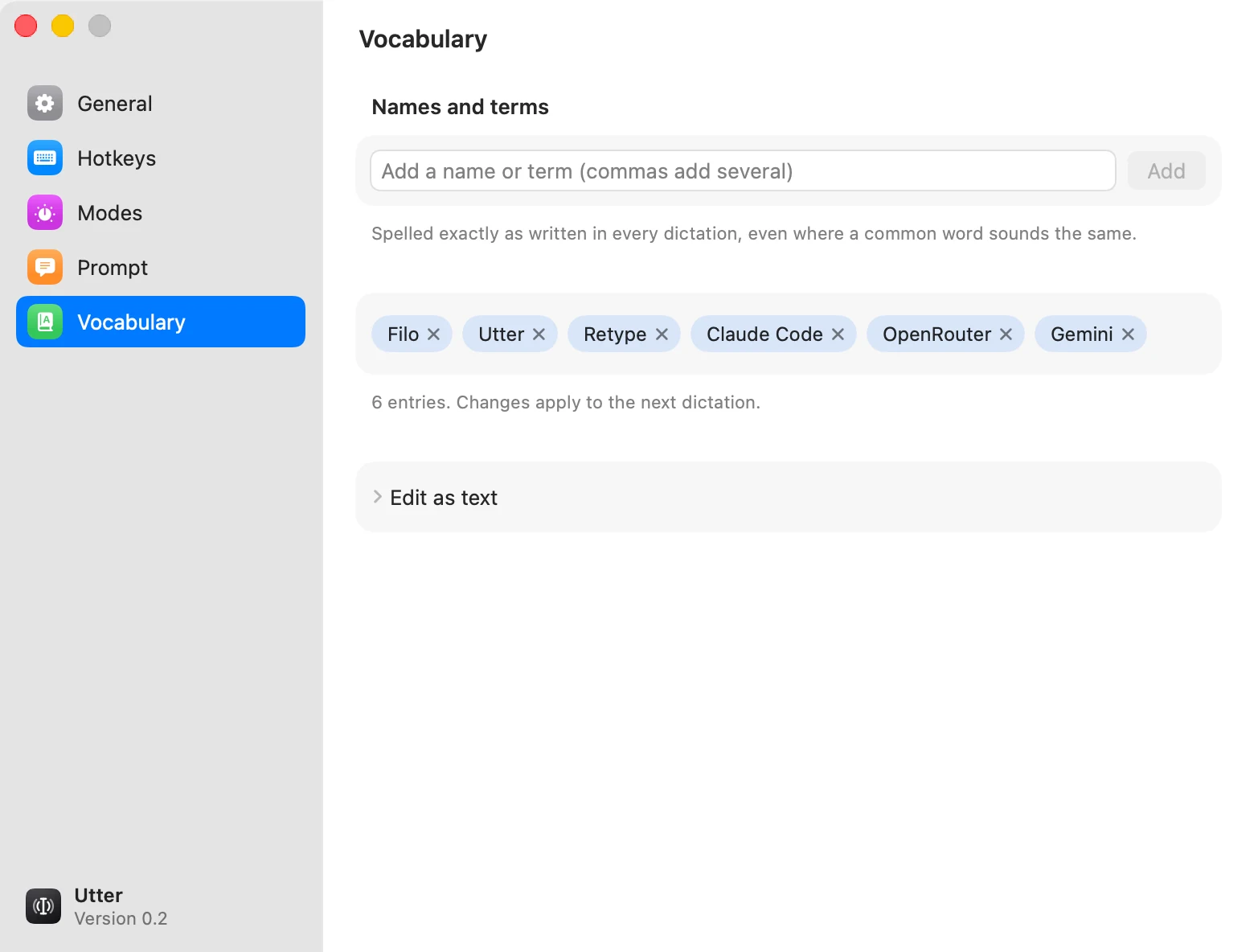The height and width of the screenshot is (952, 1254).
Task: Click the Gemini chip label
Action: click(1081, 334)
